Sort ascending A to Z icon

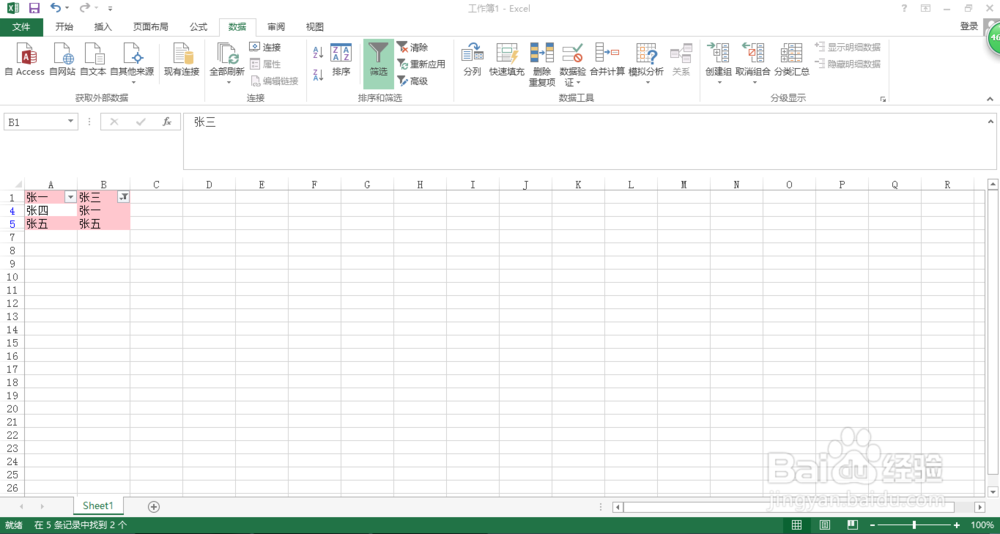pyautogui.click(x=318, y=52)
